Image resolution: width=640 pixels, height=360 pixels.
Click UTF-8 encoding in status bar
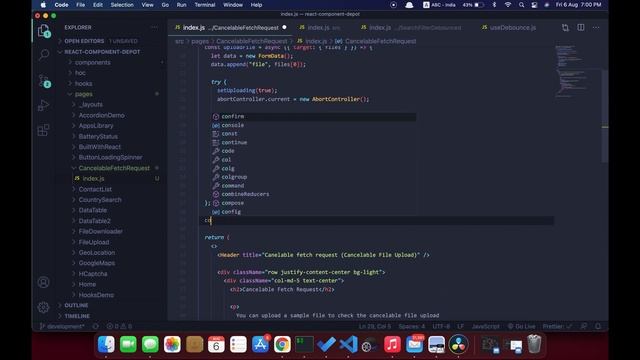click(x=441, y=326)
